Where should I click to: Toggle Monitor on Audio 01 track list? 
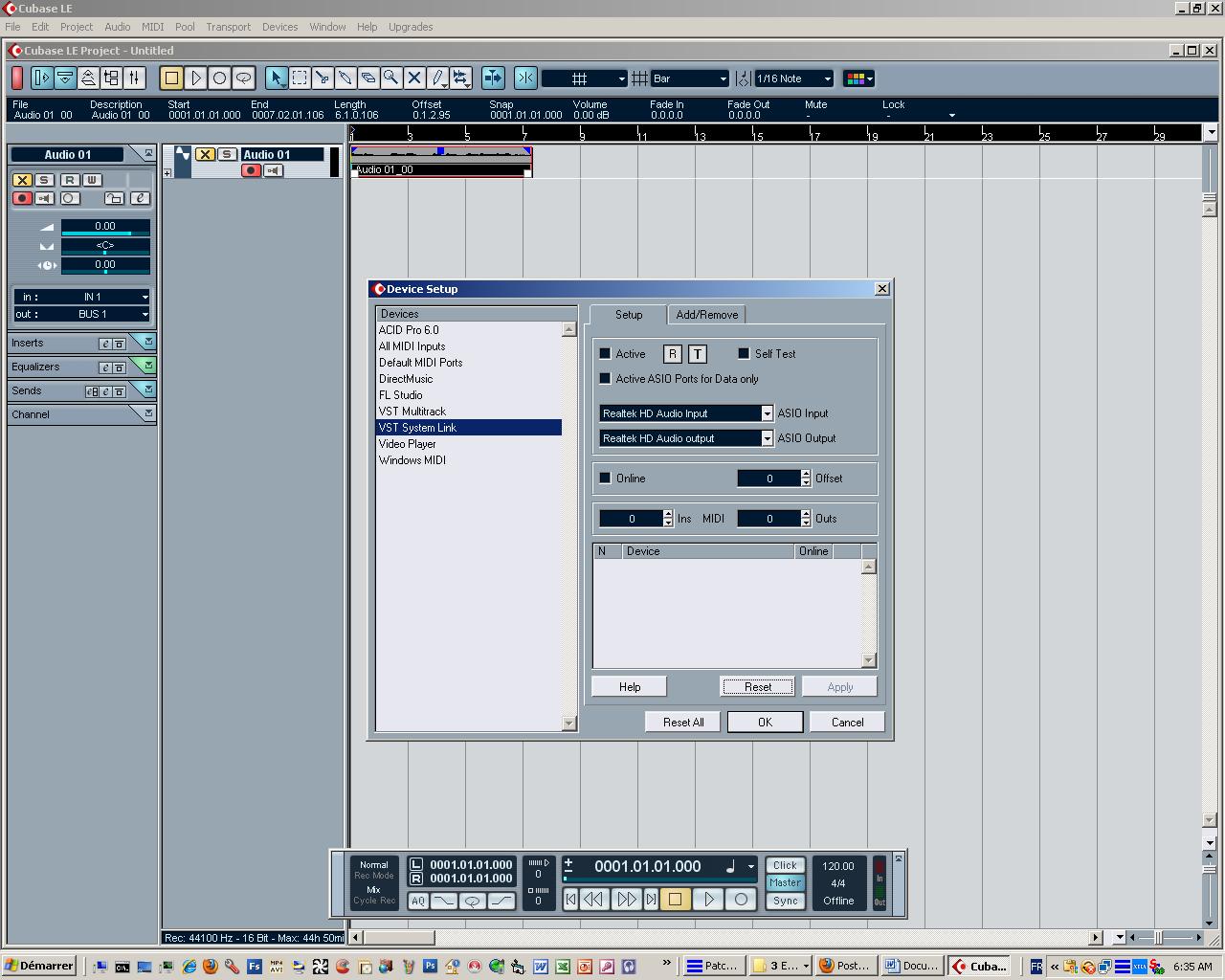click(x=274, y=170)
